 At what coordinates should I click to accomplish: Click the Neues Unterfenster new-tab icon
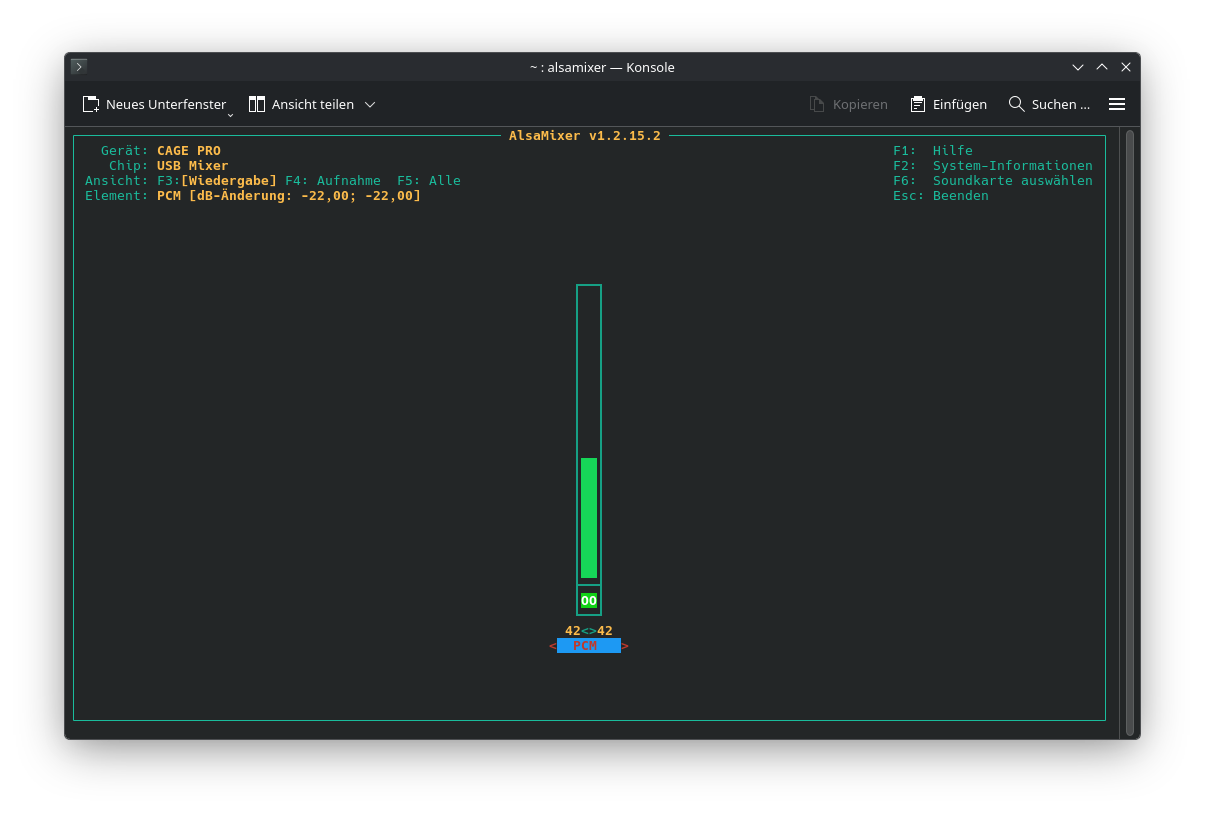[x=91, y=103]
